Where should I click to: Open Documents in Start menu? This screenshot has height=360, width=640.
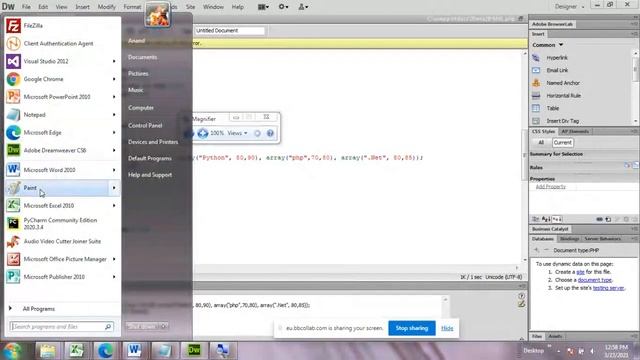(x=142, y=57)
